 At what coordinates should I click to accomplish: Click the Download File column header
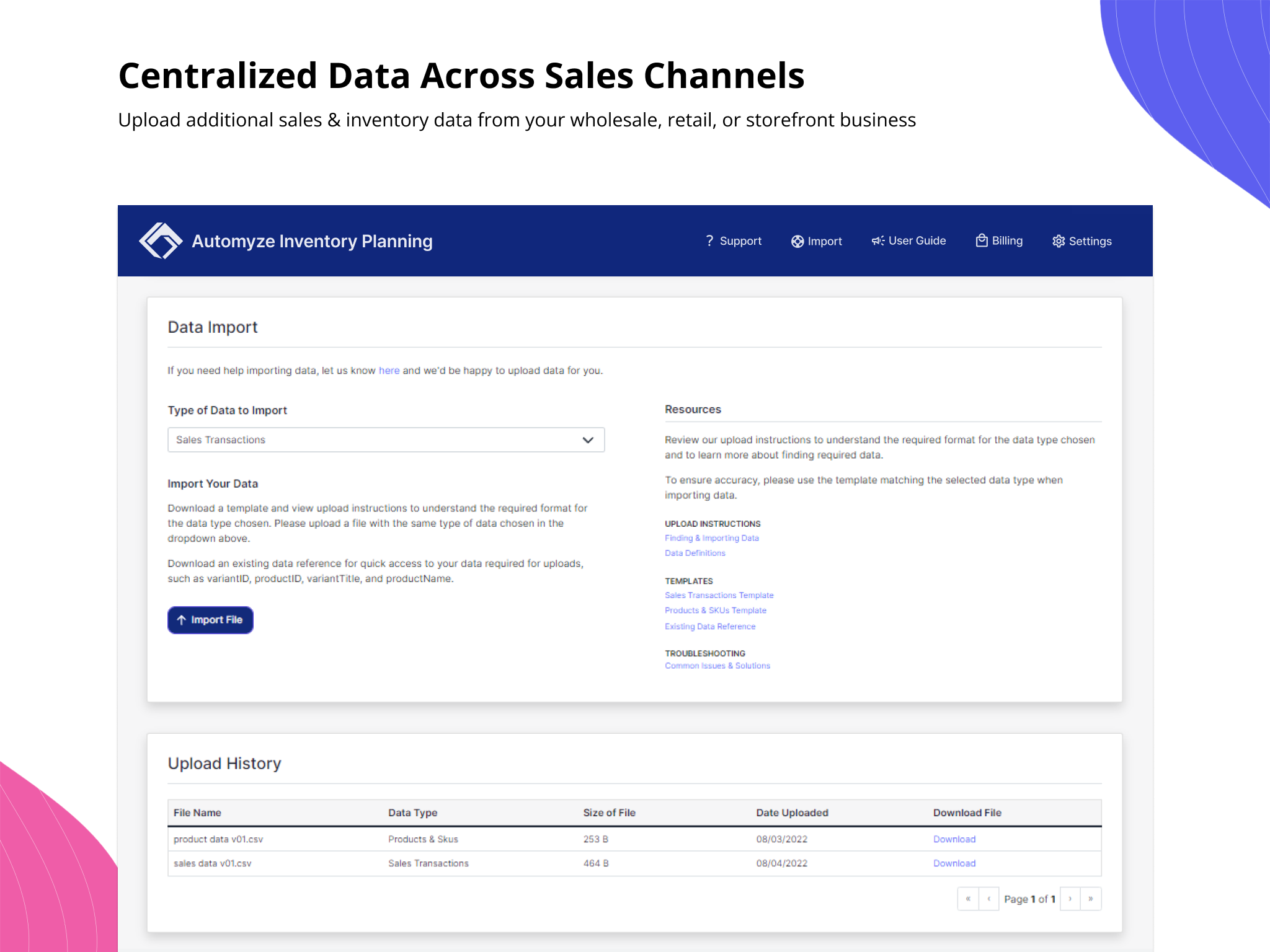pos(967,813)
